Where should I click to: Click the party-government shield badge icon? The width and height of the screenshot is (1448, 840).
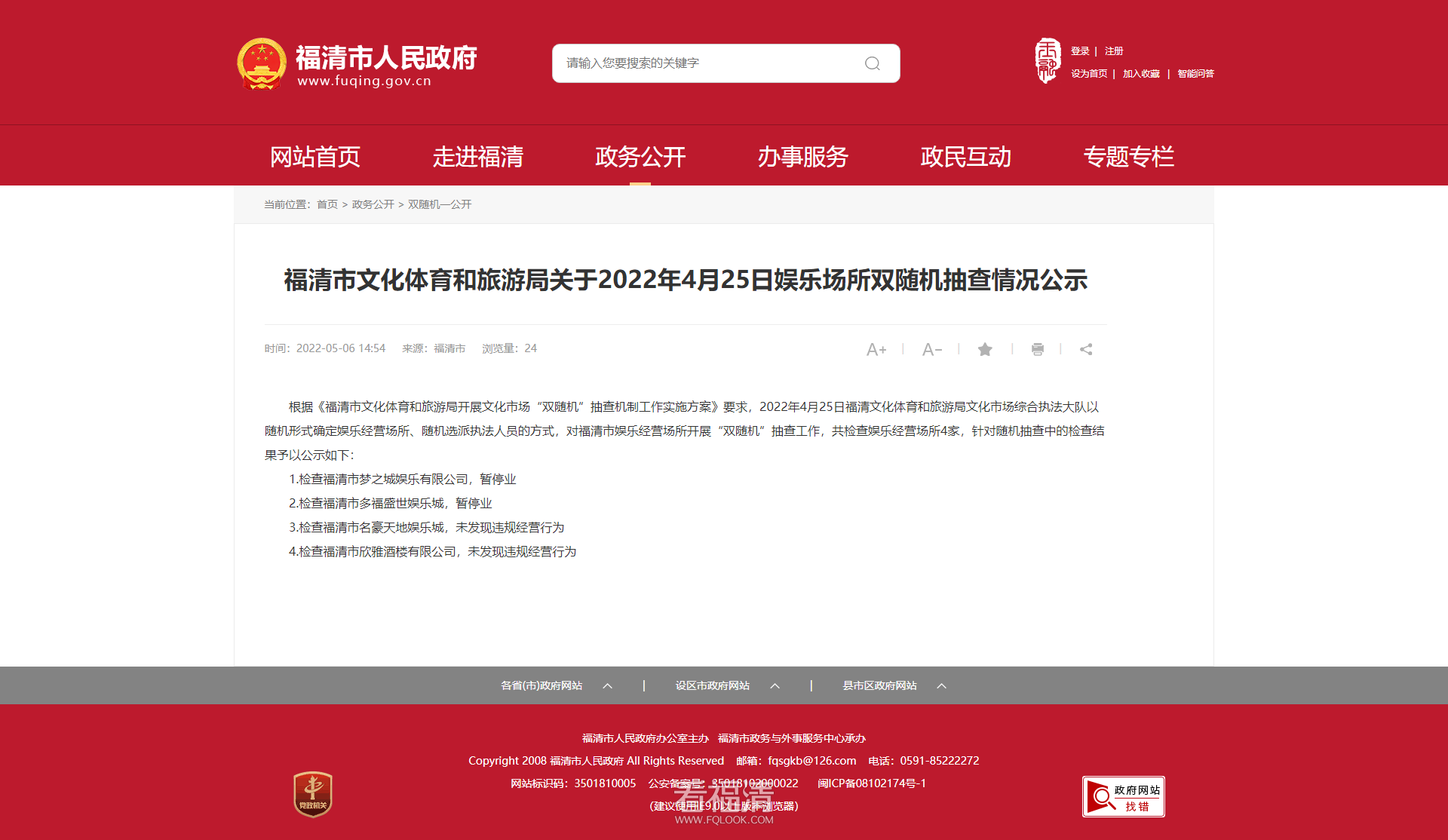(x=313, y=794)
